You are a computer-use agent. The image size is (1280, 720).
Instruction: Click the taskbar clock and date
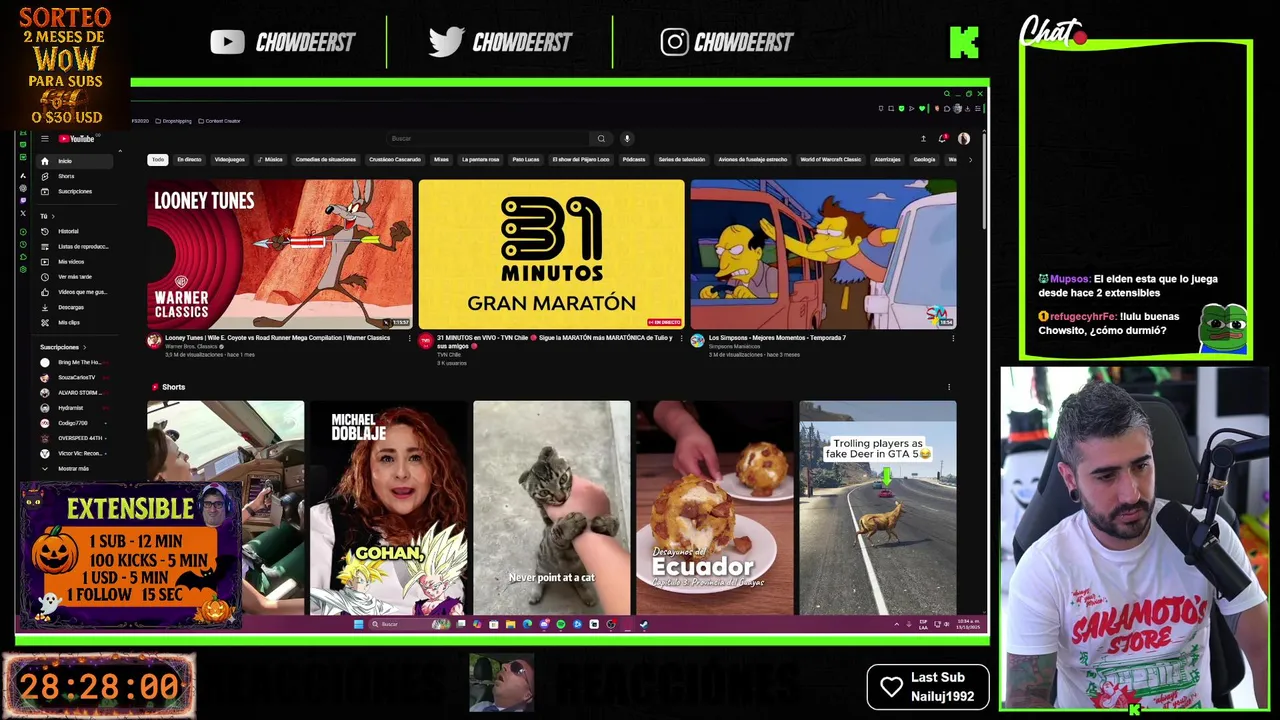pos(968,624)
